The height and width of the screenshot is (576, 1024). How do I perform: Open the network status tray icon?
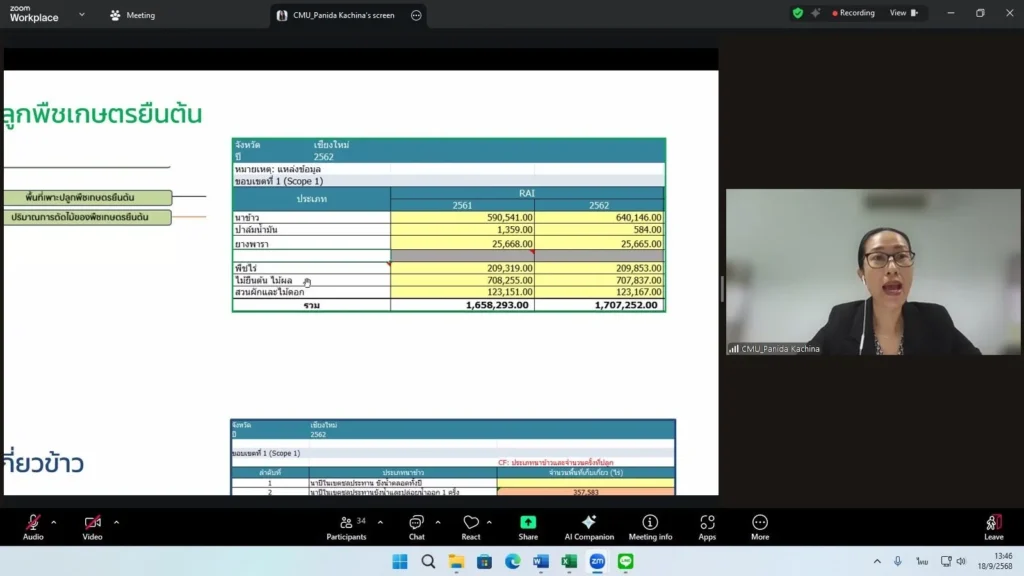tap(946, 561)
